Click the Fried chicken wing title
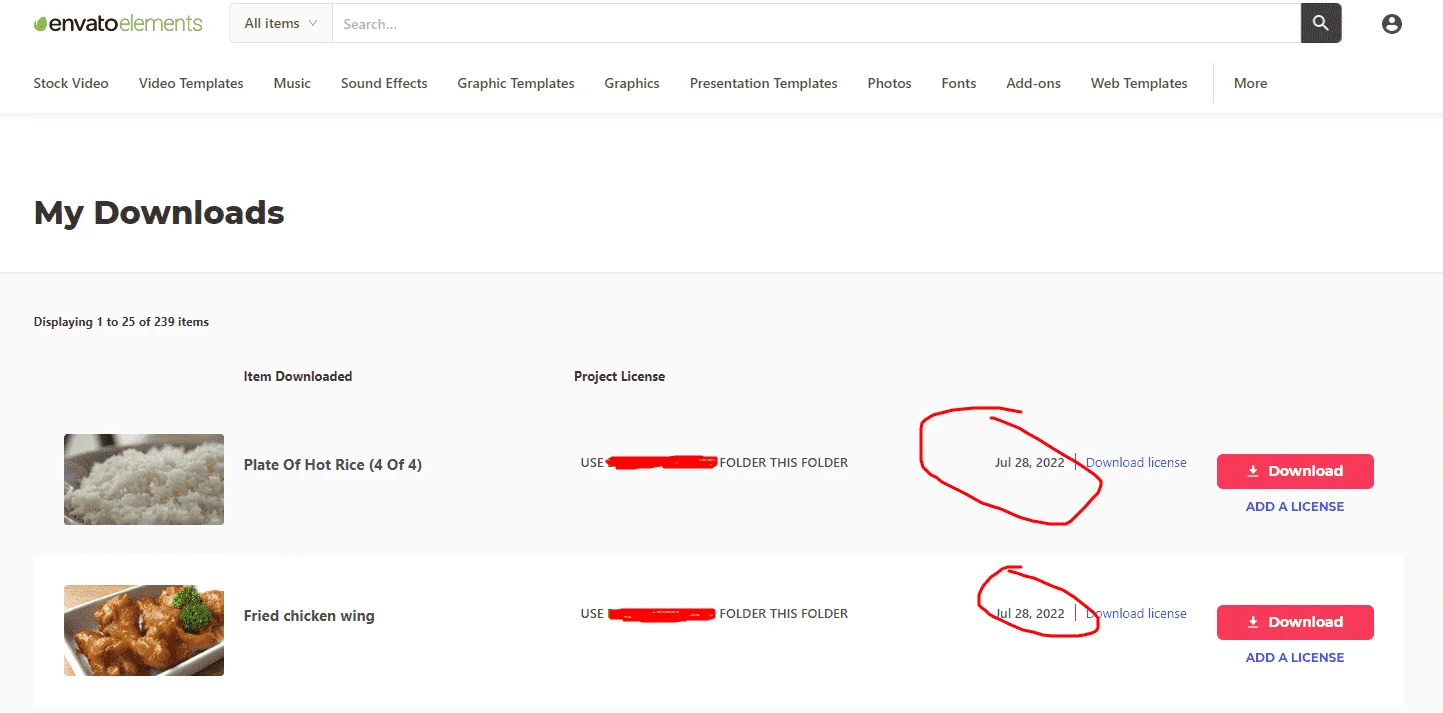This screenshot has width=1443, height=713. point(309,615)
